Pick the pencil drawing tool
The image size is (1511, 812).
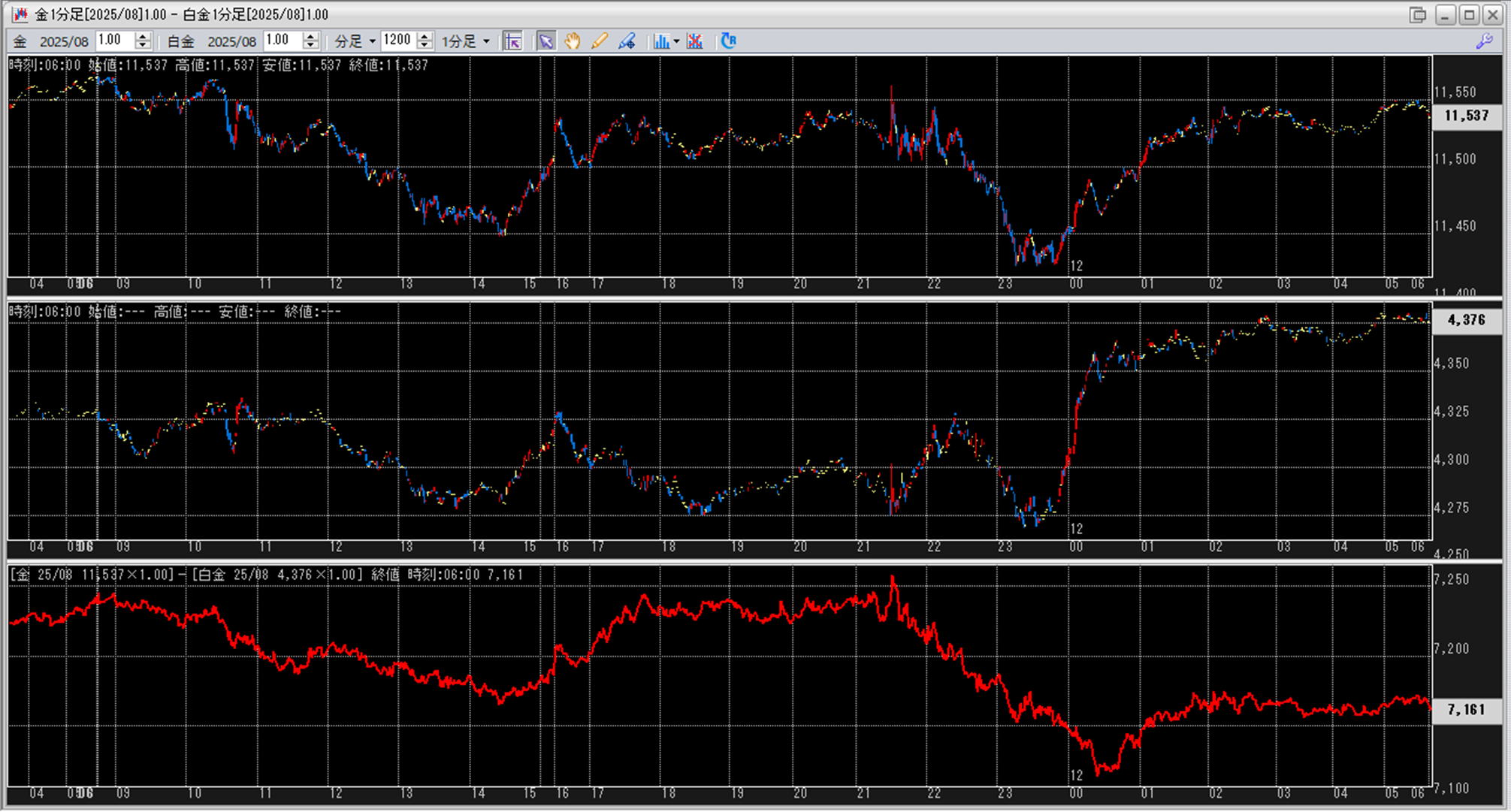[x=600, y=41]
